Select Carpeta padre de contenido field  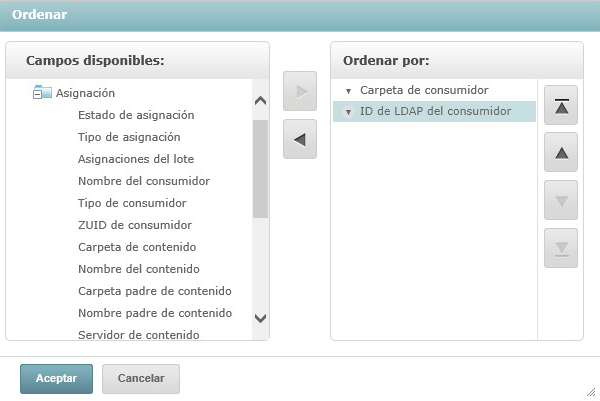coord(155,291)
